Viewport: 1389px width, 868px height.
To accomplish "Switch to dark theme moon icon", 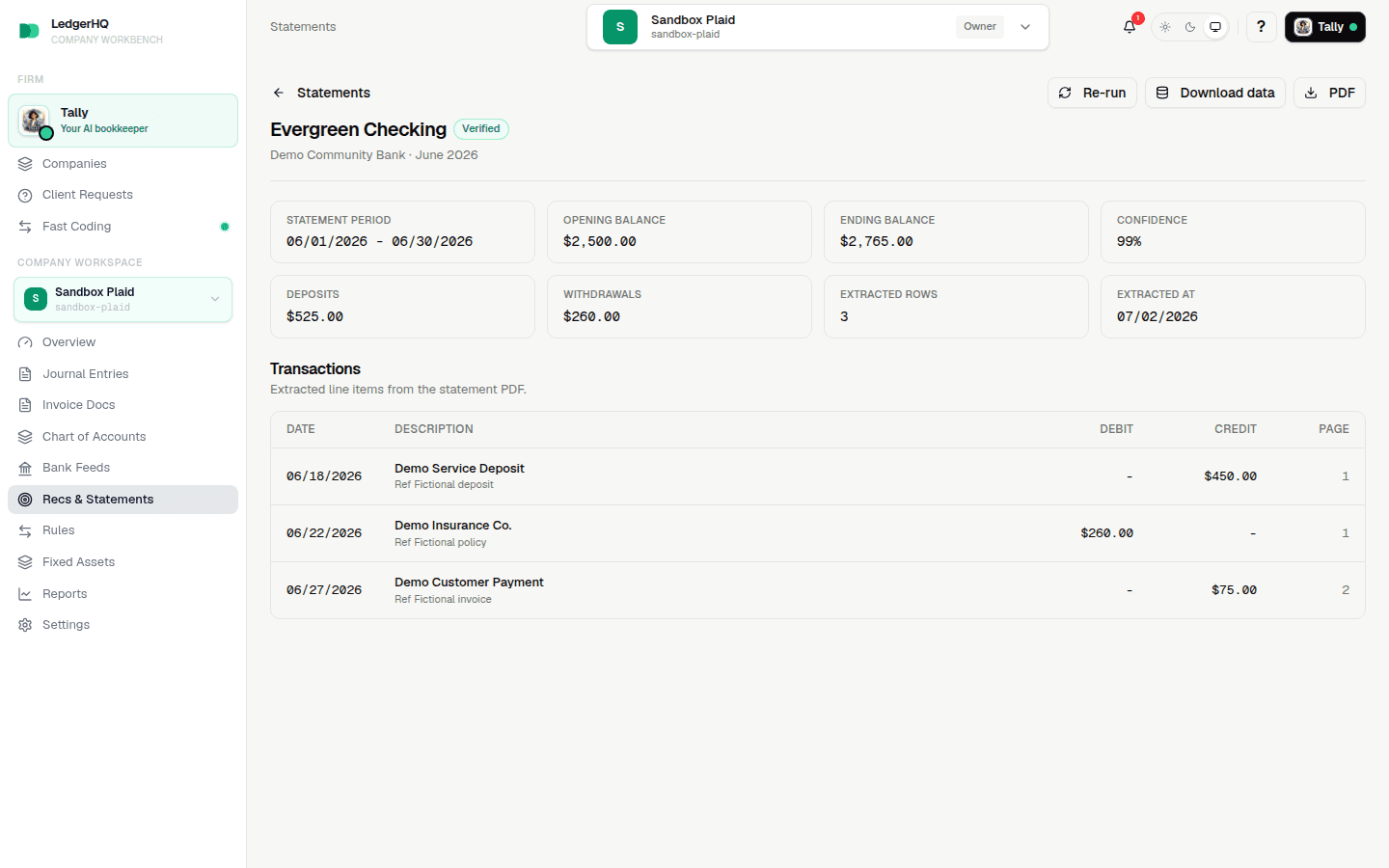I will point(1190,27).
